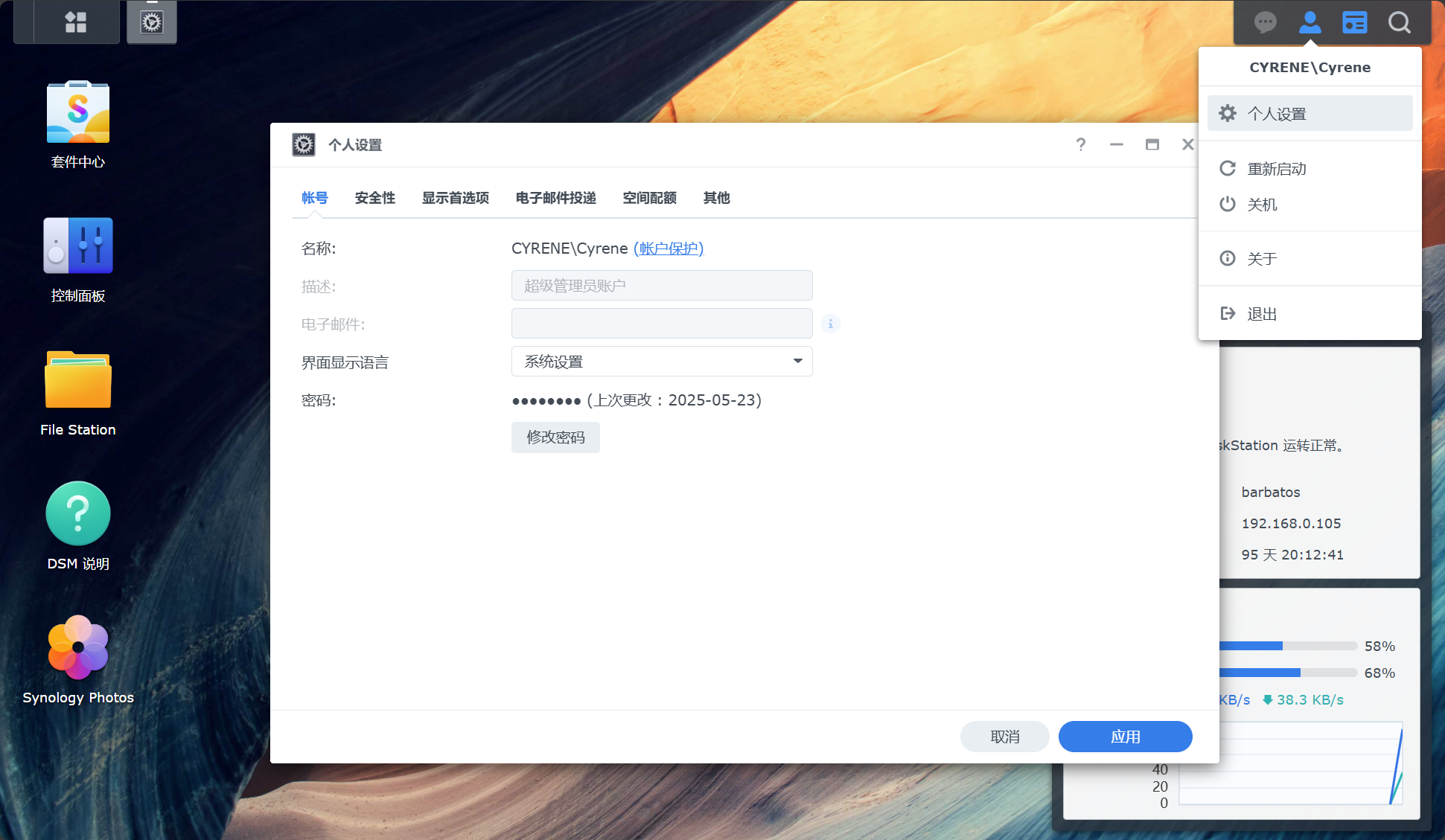The width and height of the screenshot is (1445, 840).
Task: Choose 重新启动 from user menu
Action: [x=1310, y=168]
